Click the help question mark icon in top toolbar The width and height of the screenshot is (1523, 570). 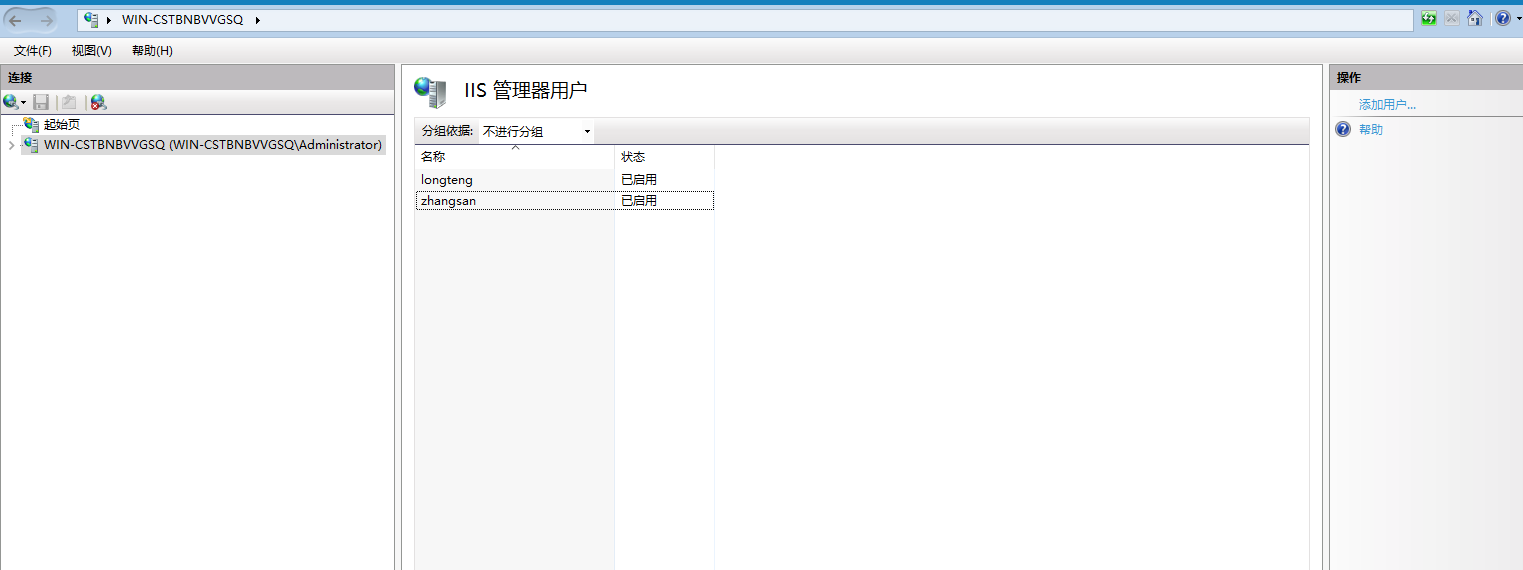point(1502,18)
